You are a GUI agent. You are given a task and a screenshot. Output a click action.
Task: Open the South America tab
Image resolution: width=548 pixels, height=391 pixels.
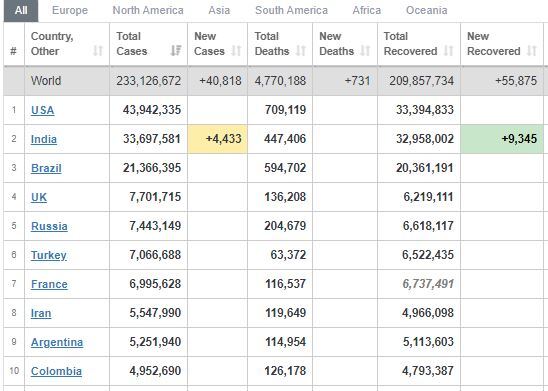[291, 10]
